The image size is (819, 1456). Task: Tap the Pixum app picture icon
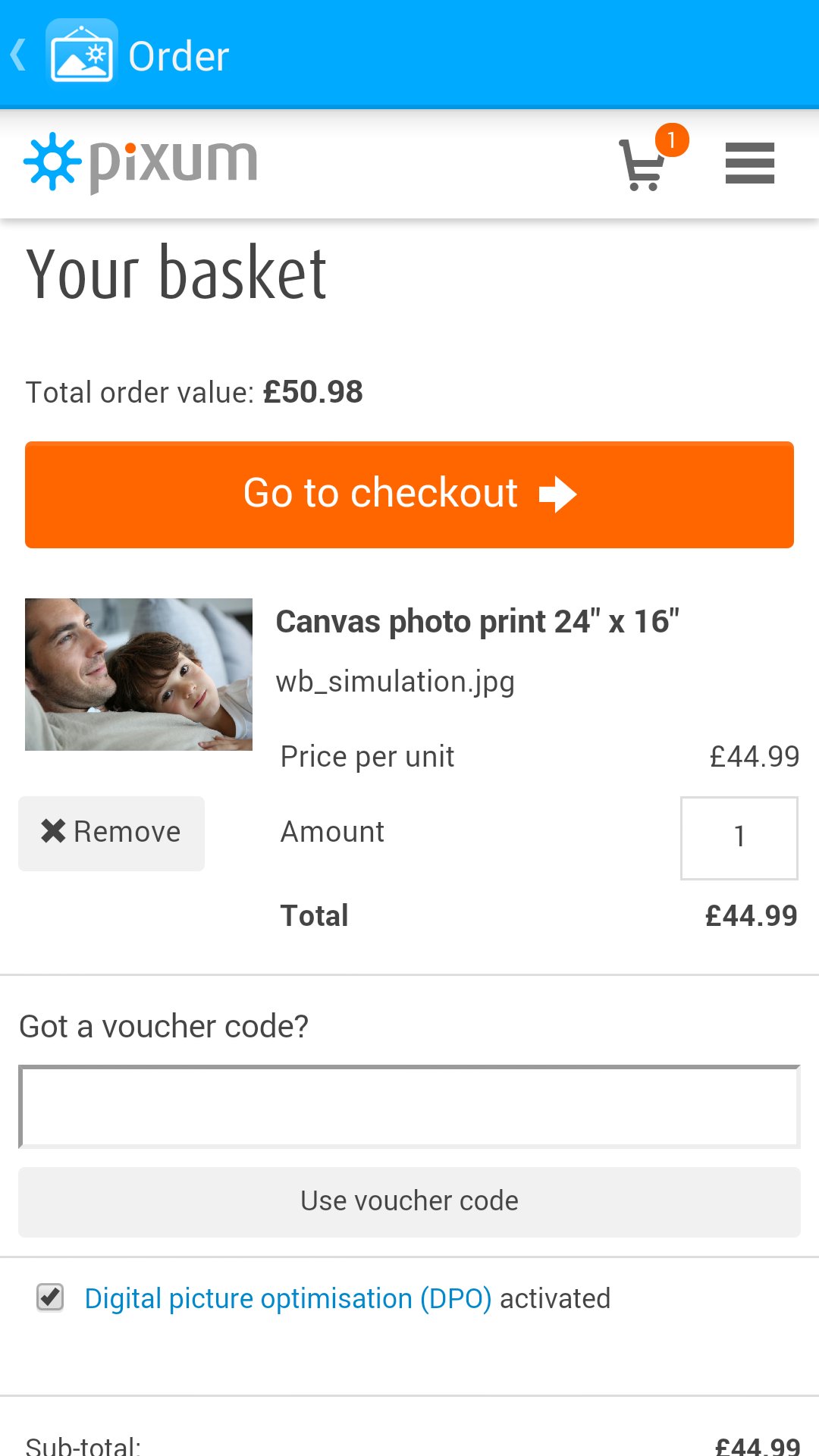(81, 54)
